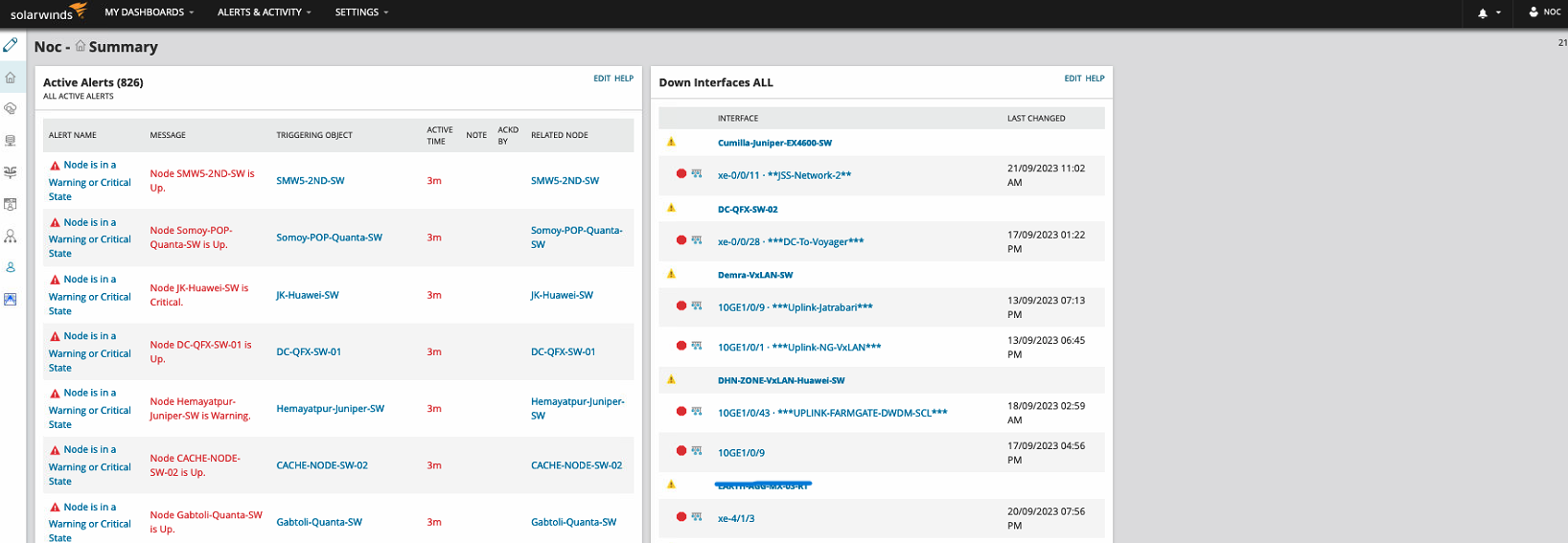Open the Home icon in sidebar
Screen dimensions: 1568x543
pos(11,78)
